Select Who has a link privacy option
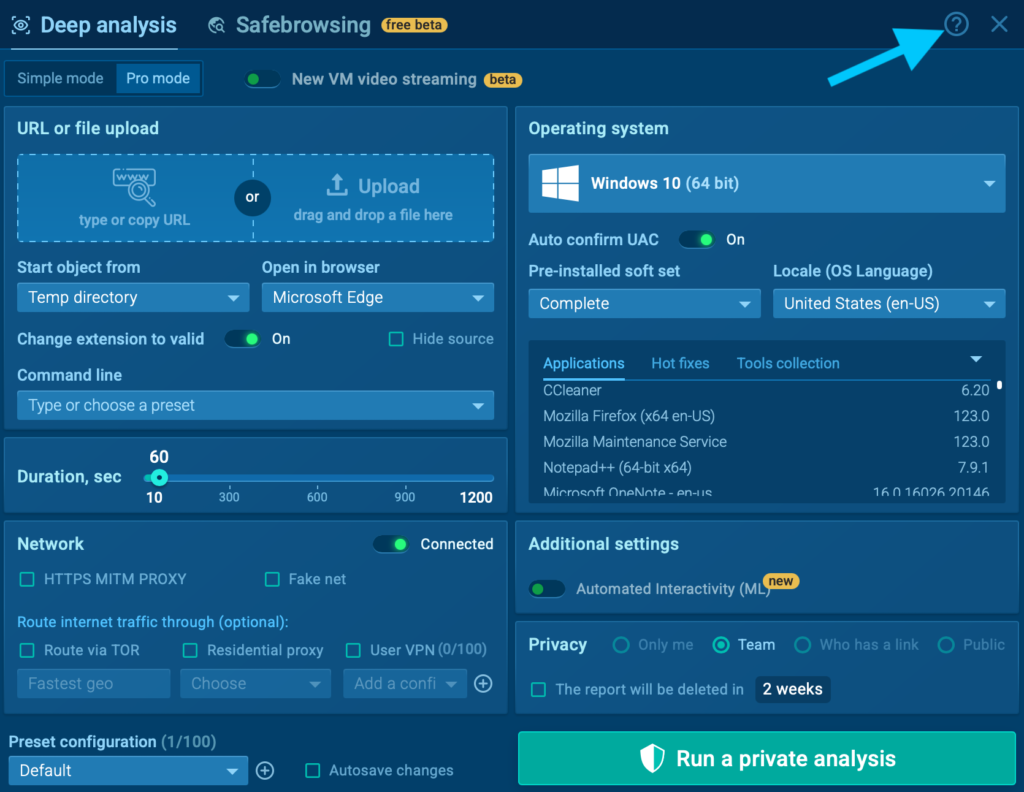This screenshot has height=792, width=1024. coord(803,645)
